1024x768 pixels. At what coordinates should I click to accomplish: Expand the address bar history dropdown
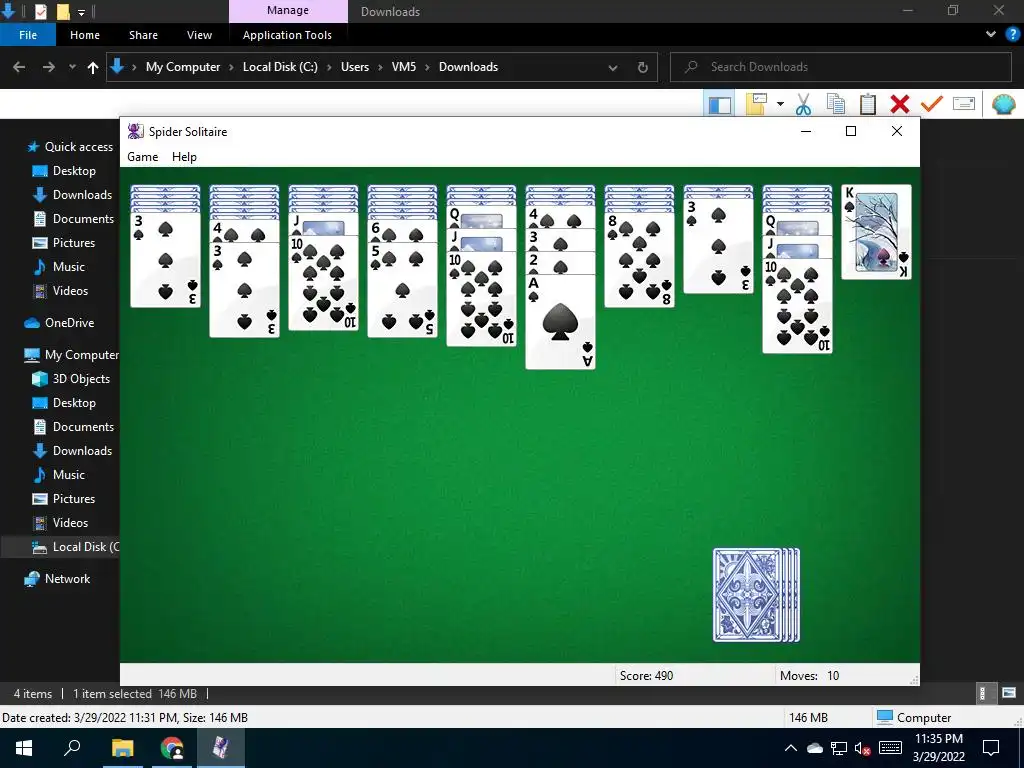[x=613, y=67]
